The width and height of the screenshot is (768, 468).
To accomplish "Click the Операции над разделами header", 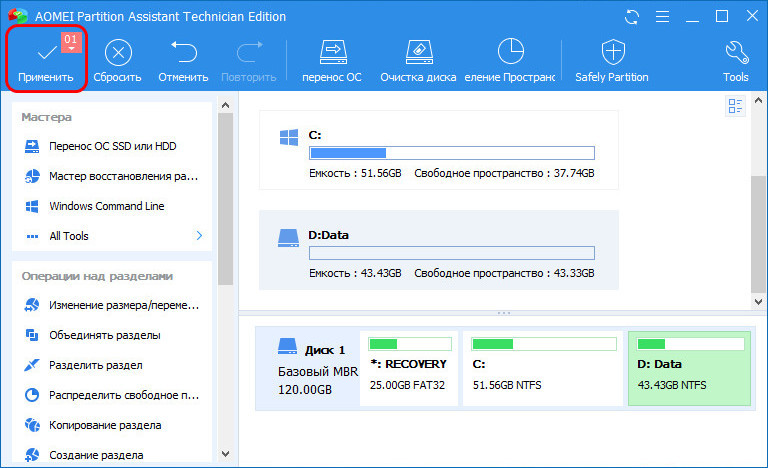I will pyautogui.click(x=97, y=276).
